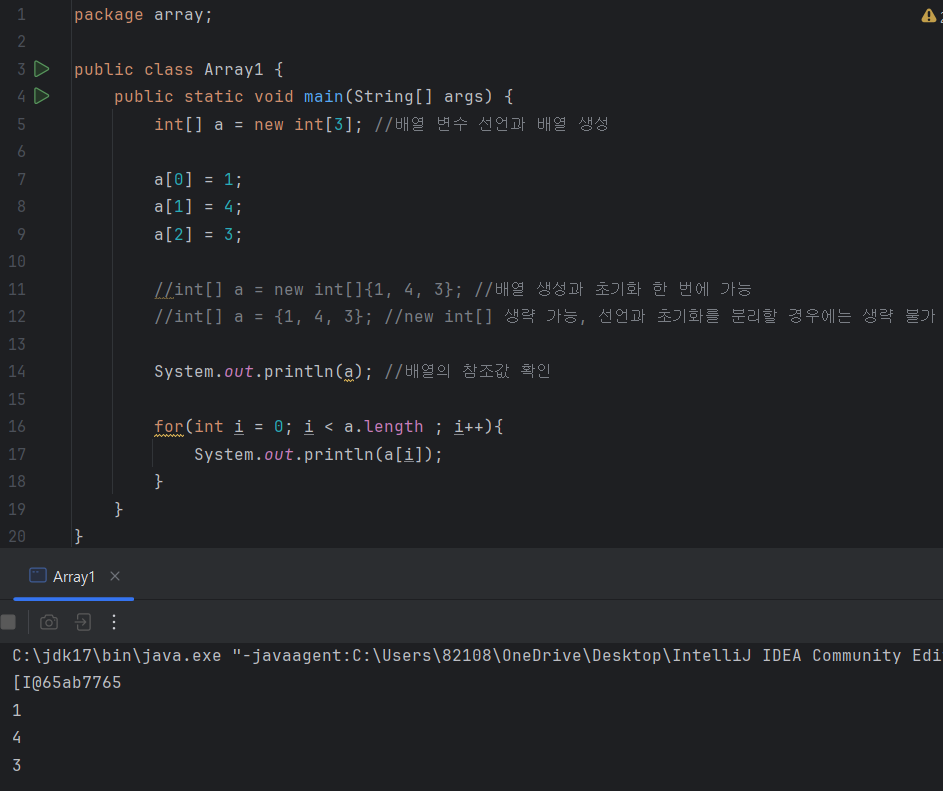Open the three-dot console options menu
The height and width of the screenshot is (791, 943).
pos(113,622)
